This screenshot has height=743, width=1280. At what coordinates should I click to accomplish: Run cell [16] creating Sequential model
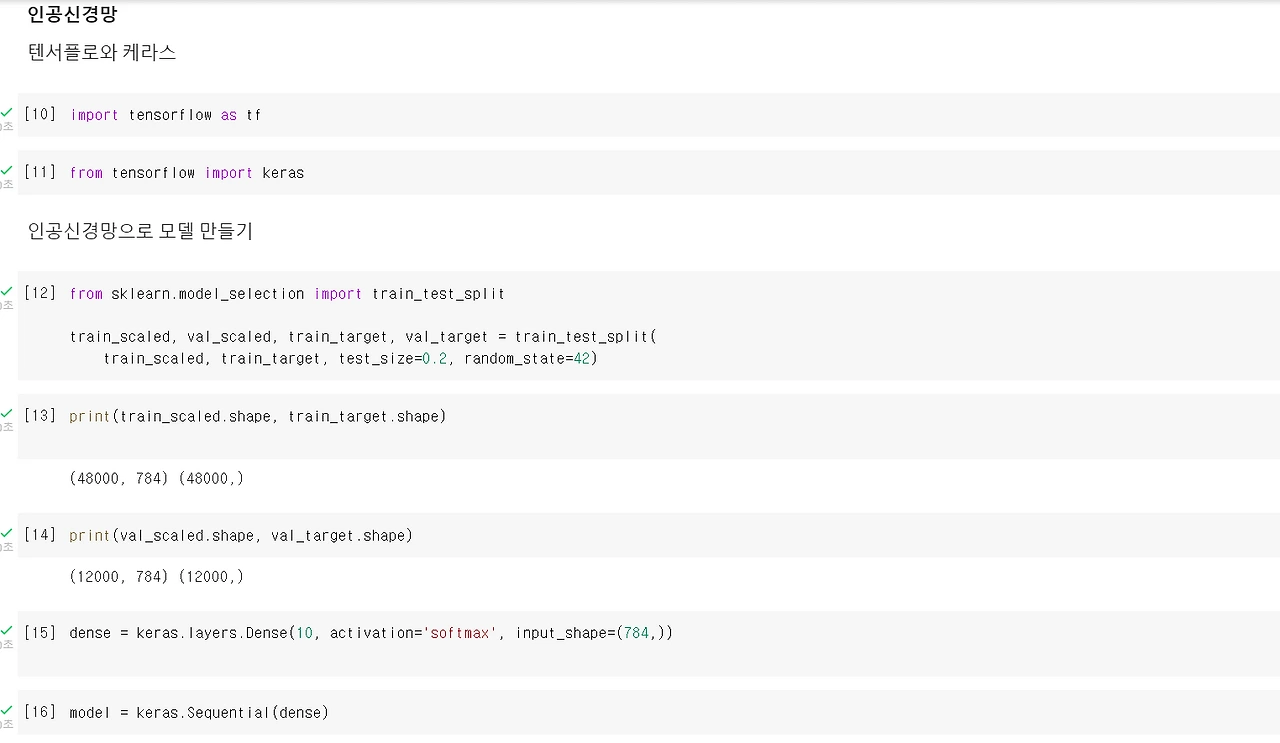pyautogui.click(x=40, y=712)
